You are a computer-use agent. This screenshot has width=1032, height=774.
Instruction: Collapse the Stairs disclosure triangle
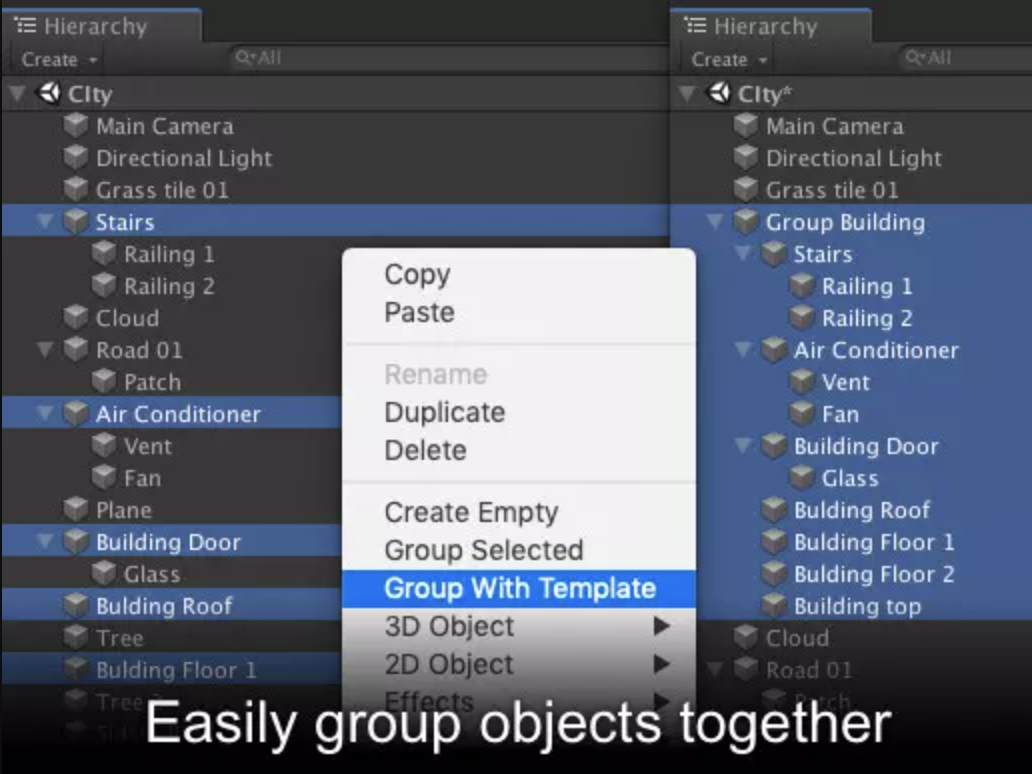pyautogui.click(x=44, y=221)
